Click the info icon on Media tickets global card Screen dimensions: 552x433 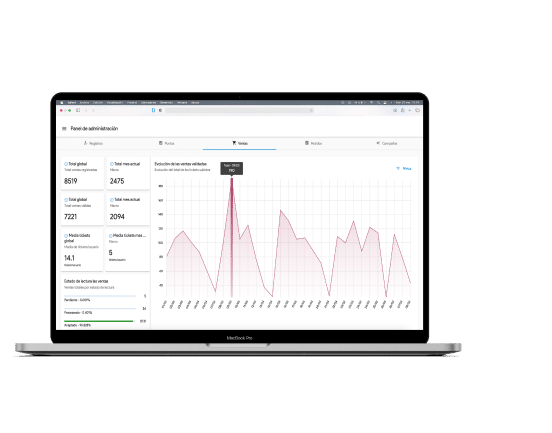(66, 236)
